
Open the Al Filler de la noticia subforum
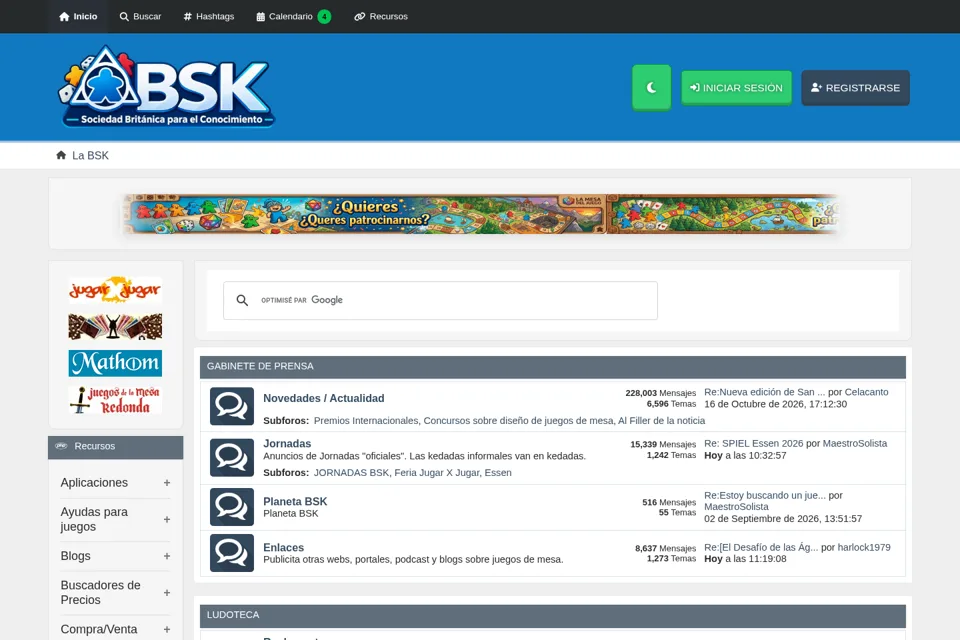(x=661, y=421)
